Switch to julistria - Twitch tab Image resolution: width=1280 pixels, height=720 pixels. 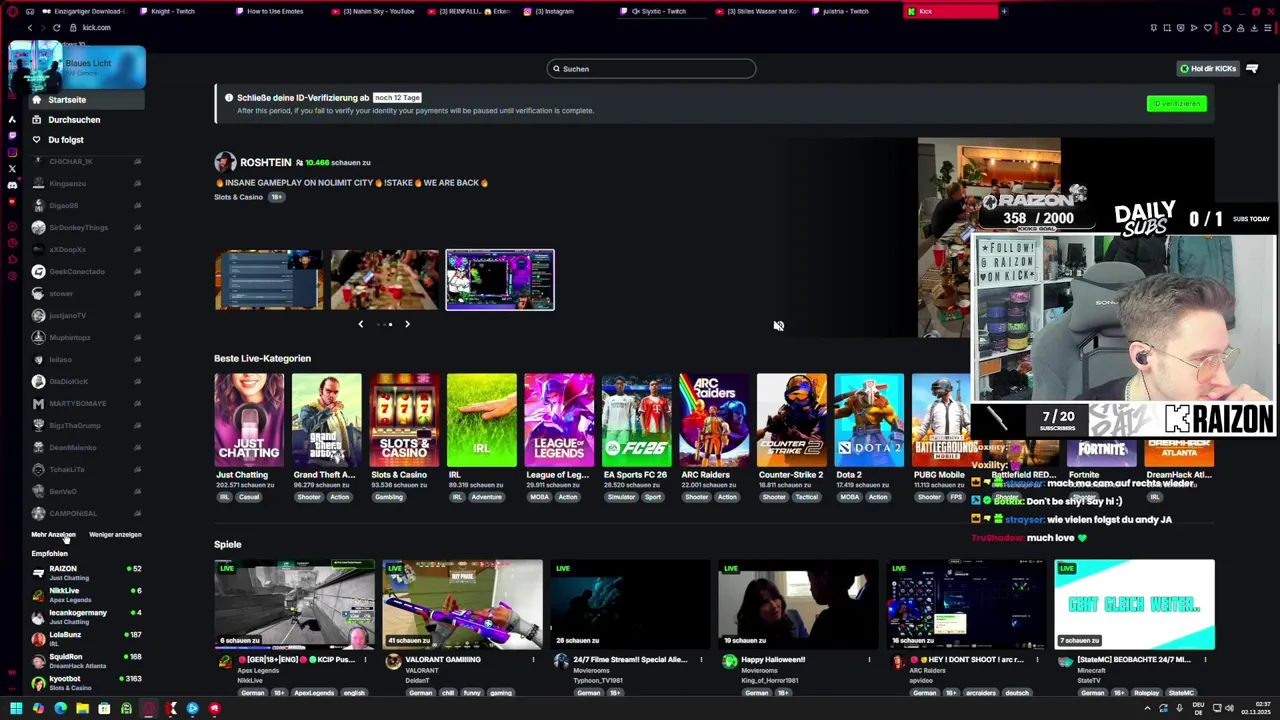coord(845,11)
